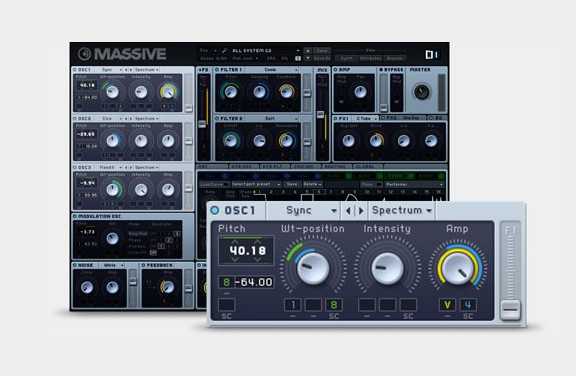
Task: Open Noise White type dropdown
Action: pyautogui.click(x=111, y=265)
